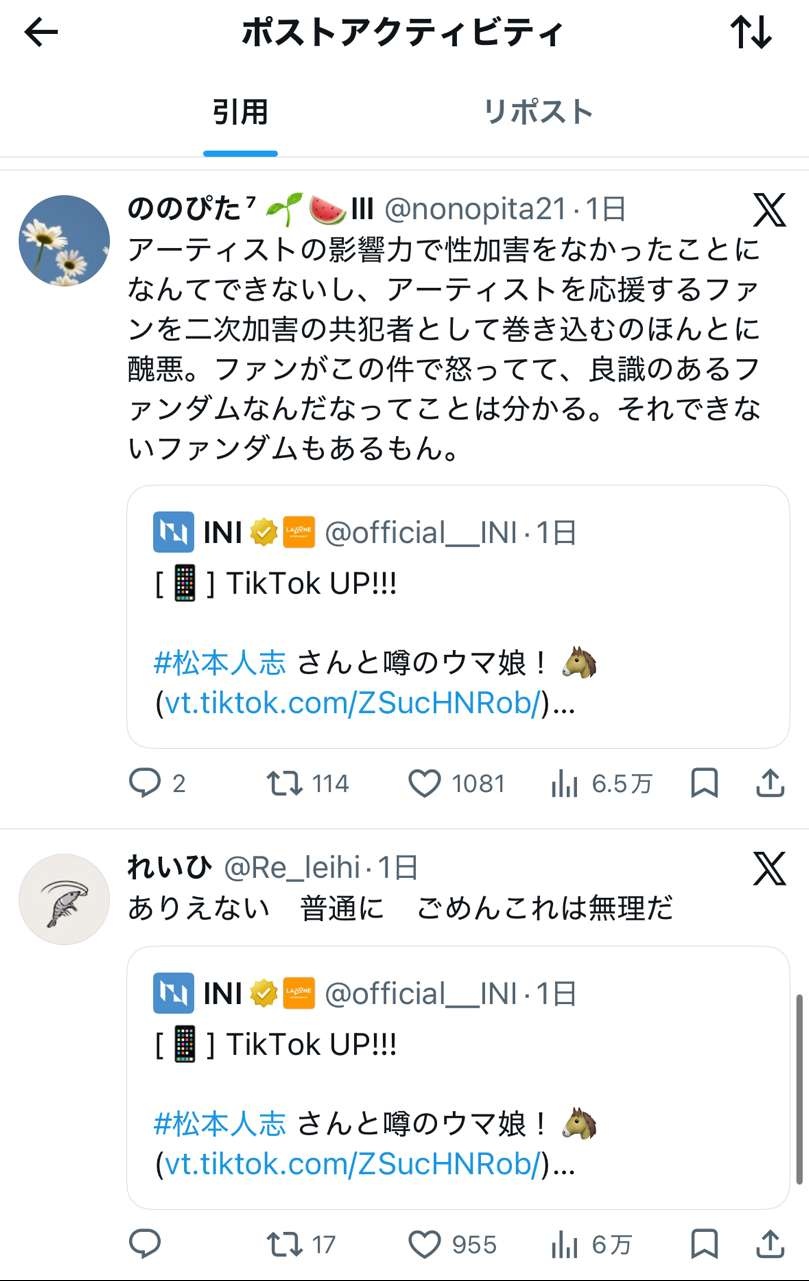Open the #松本人志 hashtag in first quote

[x=220, y=662]
